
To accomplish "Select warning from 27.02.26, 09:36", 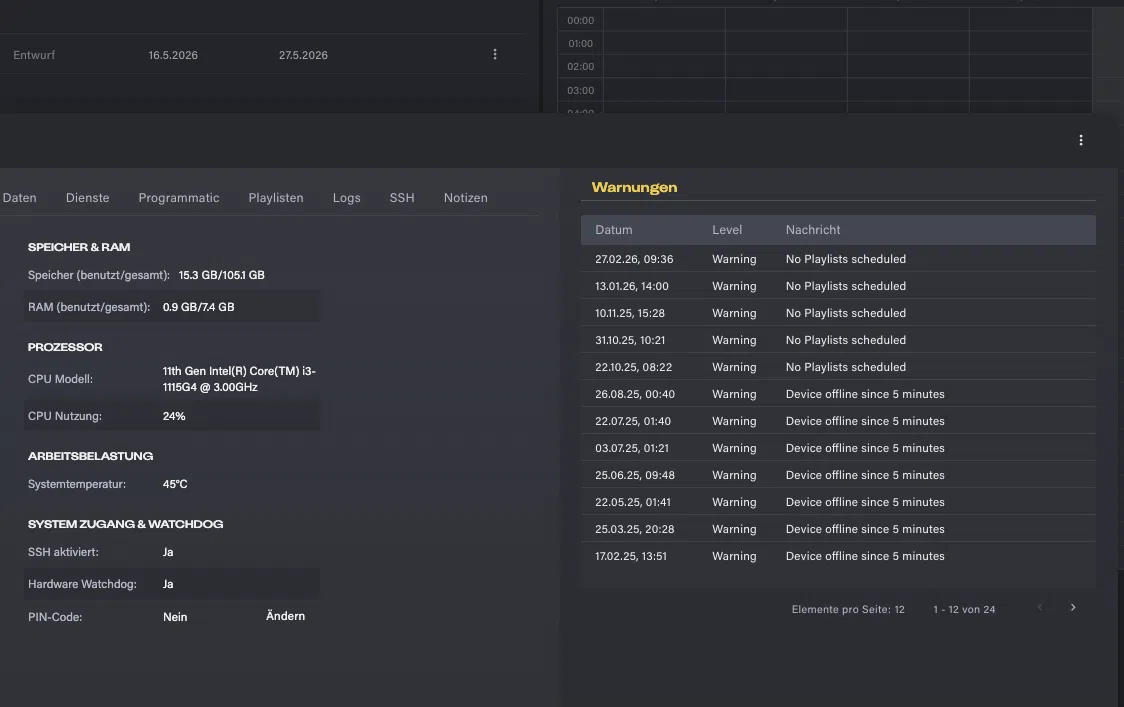I will (x=838, y=259).
